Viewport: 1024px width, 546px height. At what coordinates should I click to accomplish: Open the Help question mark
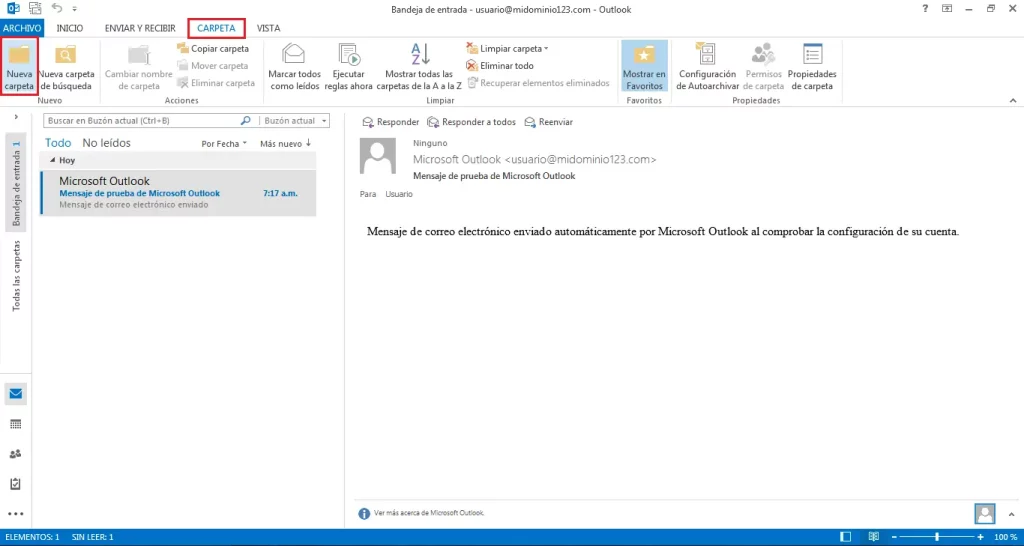[x=925, y=9]
